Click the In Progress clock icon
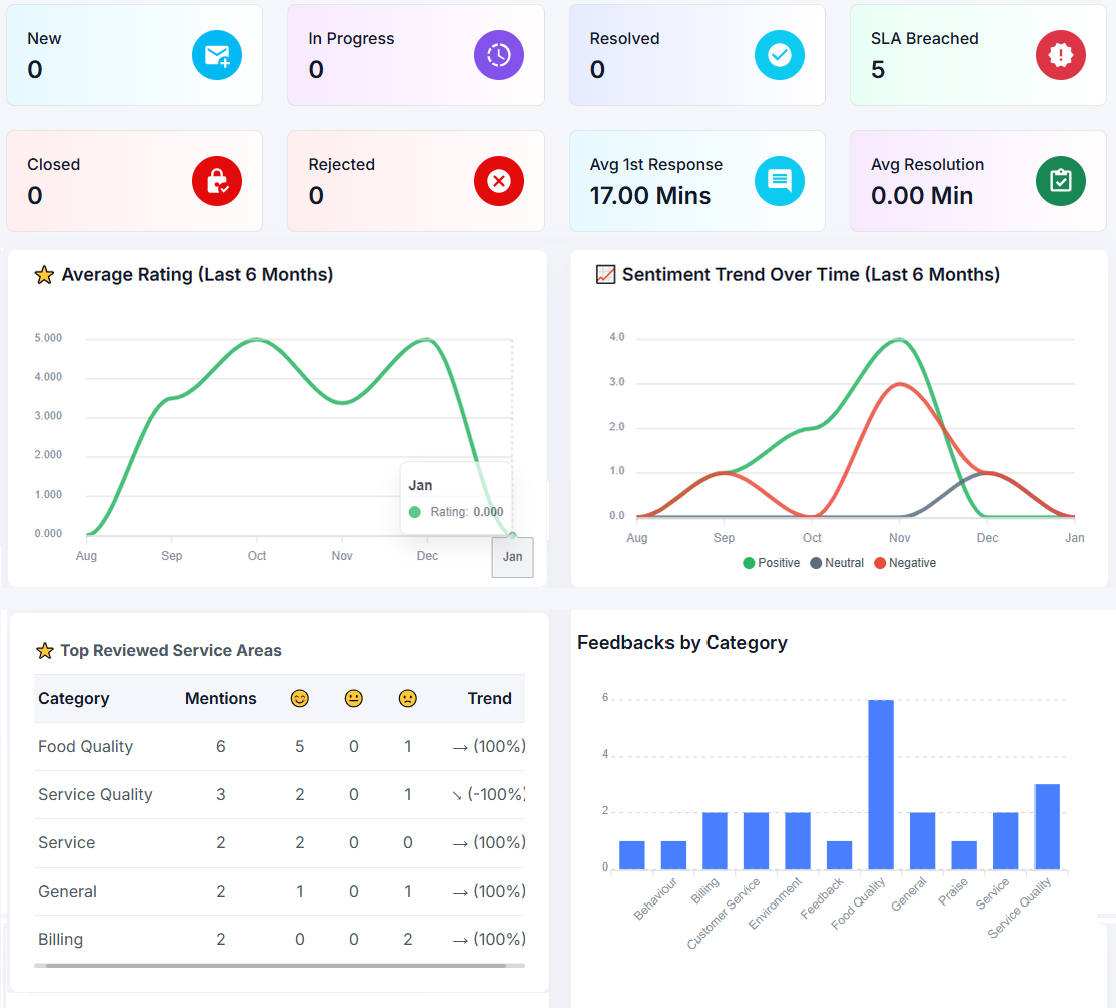Image resolution: width=1116 pixels, height=1008 pixels. click(498, 55)
